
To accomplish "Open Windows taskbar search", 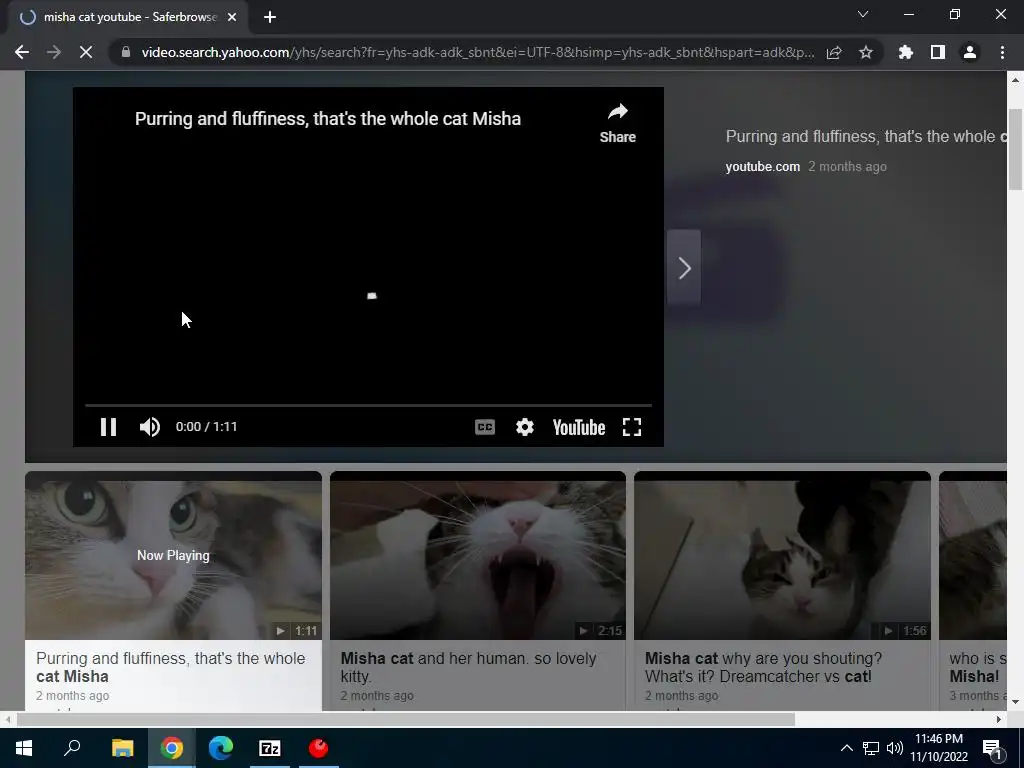I will point(72,748).
